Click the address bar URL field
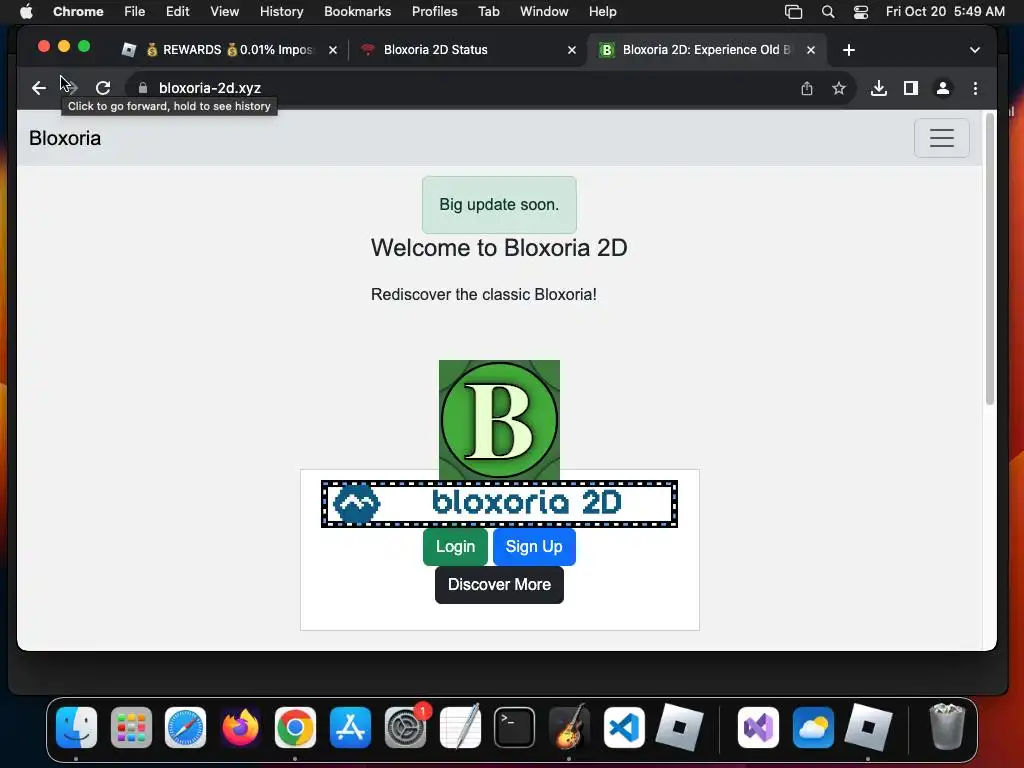Image resolution: width=1024 pixels, height=768 pixels. pyautogui.click(x=457, y=88)
